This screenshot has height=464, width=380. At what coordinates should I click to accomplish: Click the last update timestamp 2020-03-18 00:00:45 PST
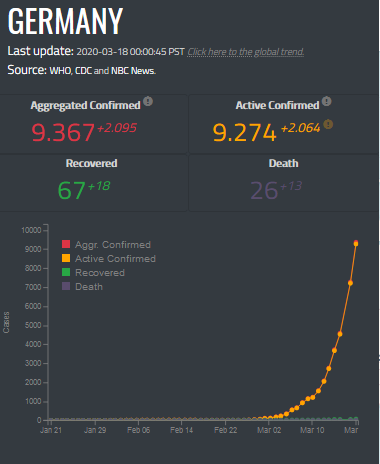(x=130, y=52)
